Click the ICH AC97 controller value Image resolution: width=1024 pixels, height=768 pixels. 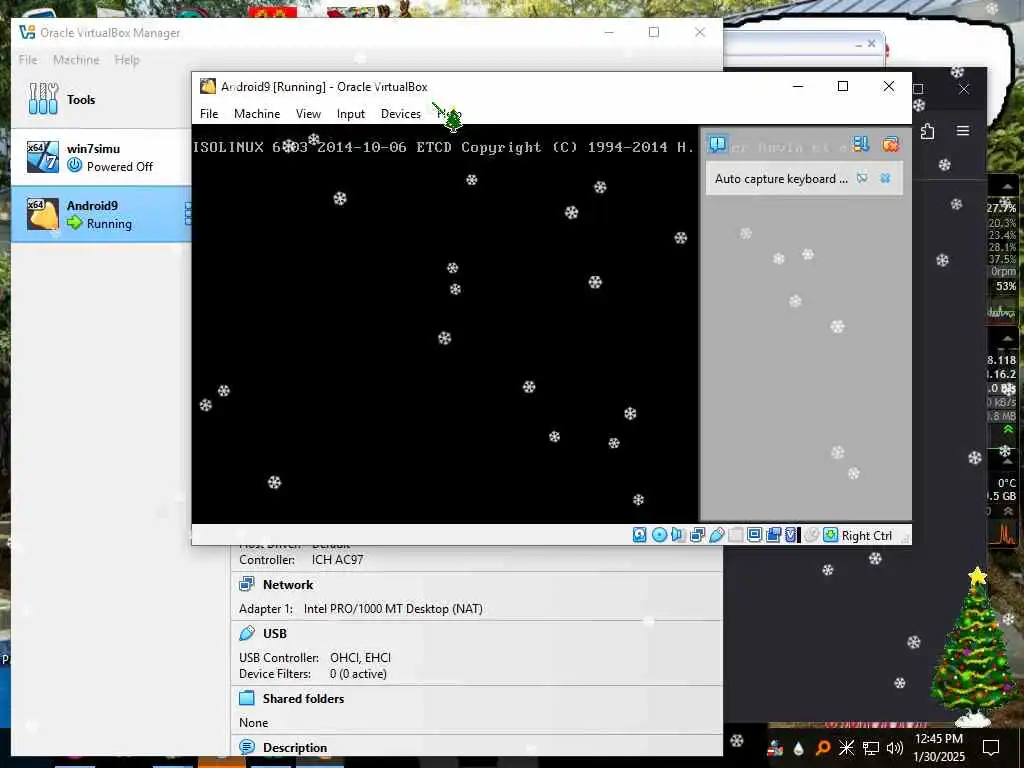(x=337, y=560)
